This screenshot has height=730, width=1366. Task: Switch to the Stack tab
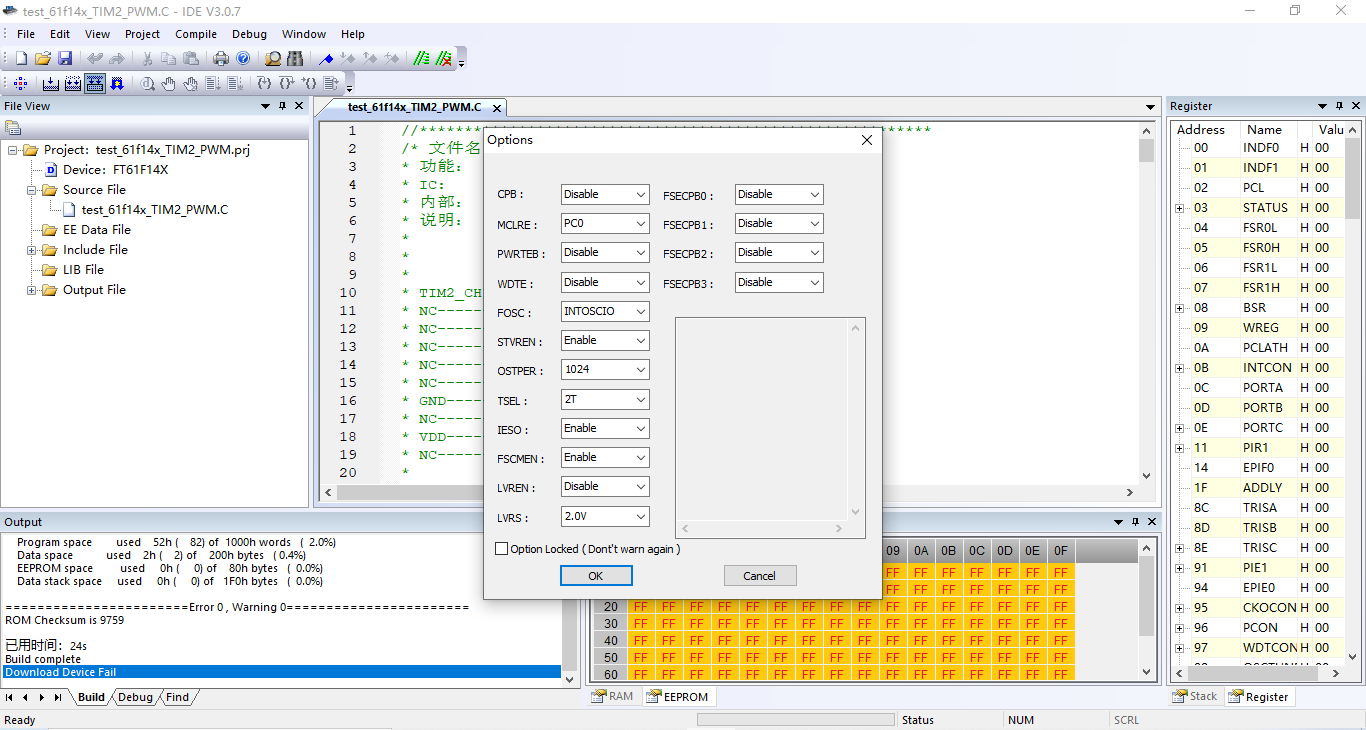[1195, 696]
